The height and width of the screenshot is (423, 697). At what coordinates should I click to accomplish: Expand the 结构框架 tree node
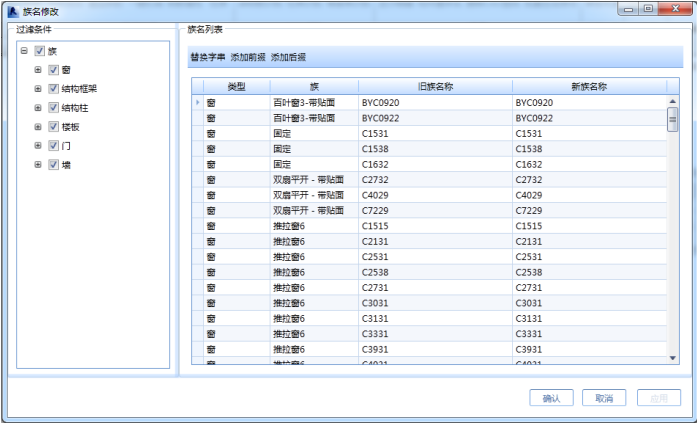click(38, 89)
